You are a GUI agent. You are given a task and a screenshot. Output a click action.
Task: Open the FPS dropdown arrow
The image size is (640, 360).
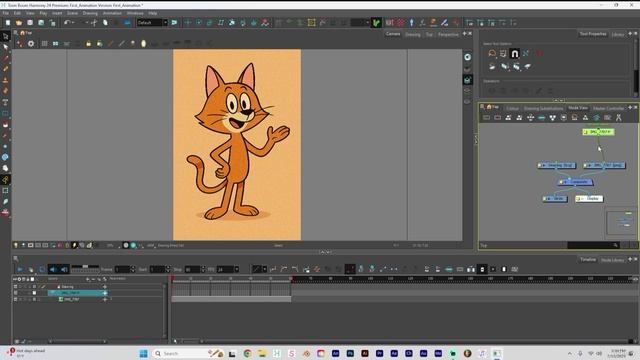pos(236,269)
